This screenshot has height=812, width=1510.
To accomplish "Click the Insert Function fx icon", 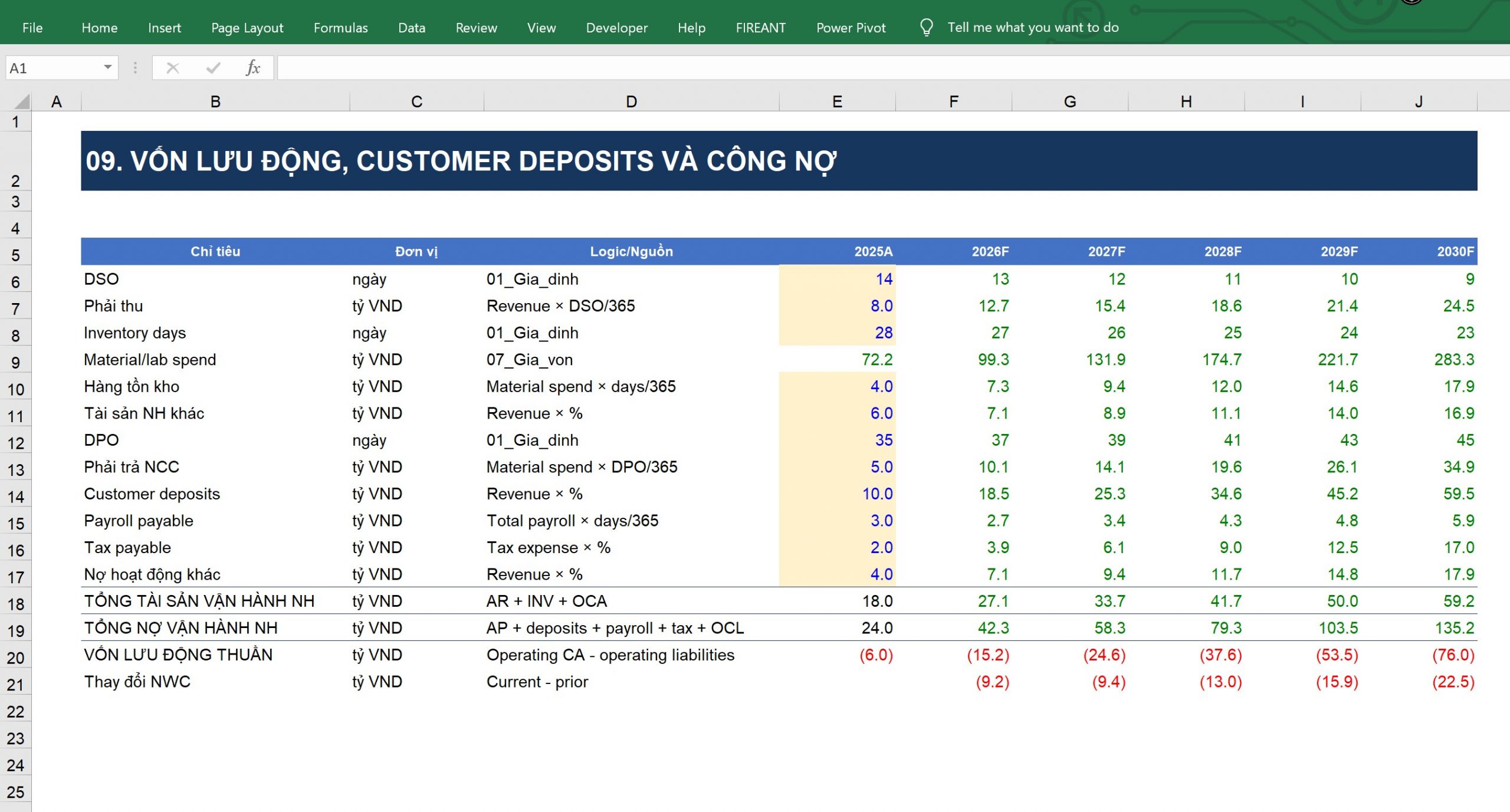I will [x=252, y=68].
